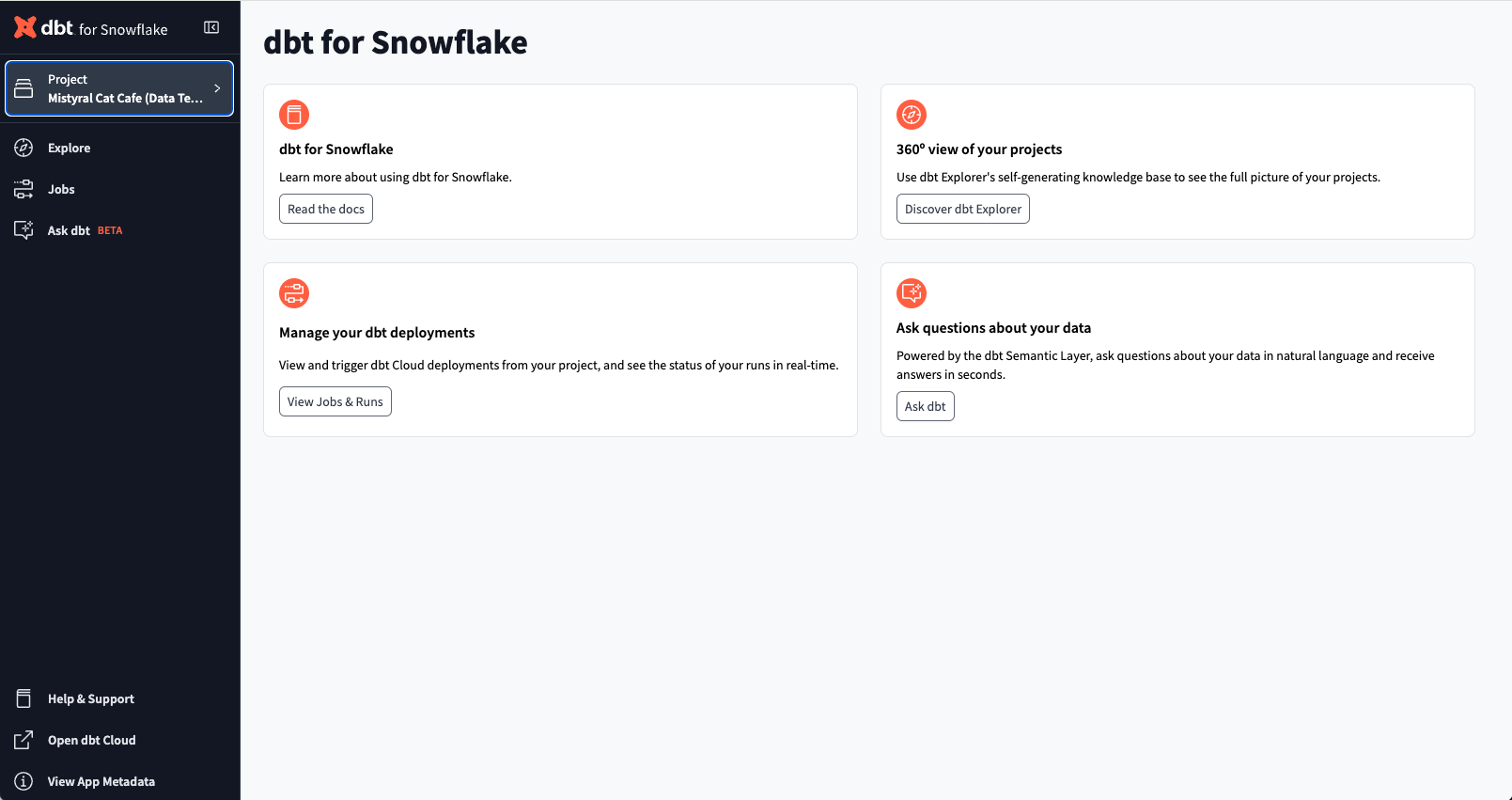
Task: Click Discover dbt Explorer
Action: tap(962, 209)
